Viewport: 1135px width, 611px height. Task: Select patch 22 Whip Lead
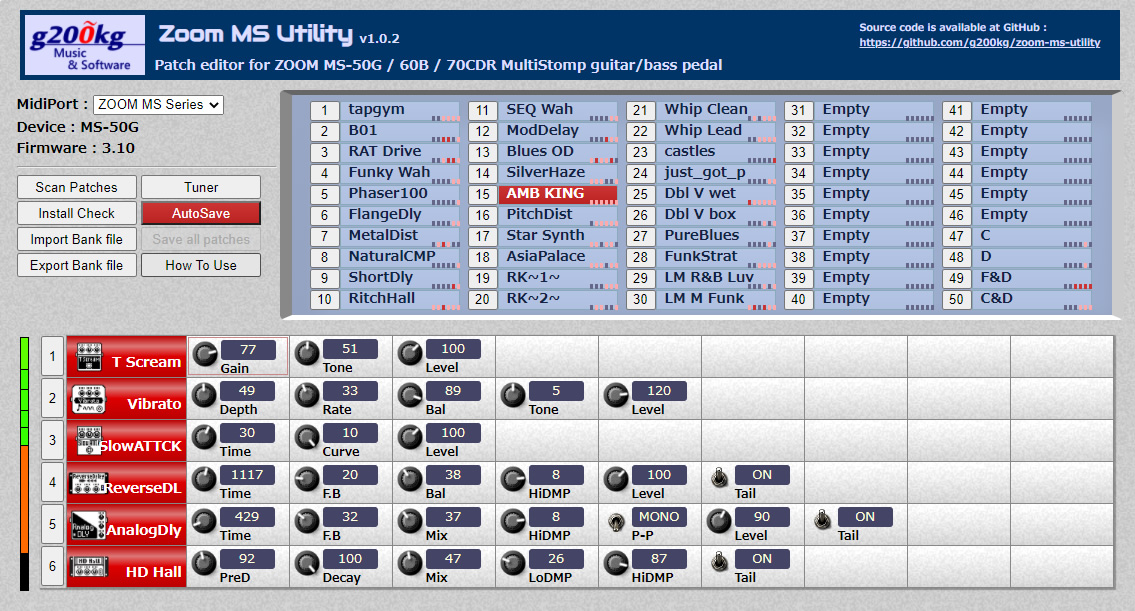point(716,131)
